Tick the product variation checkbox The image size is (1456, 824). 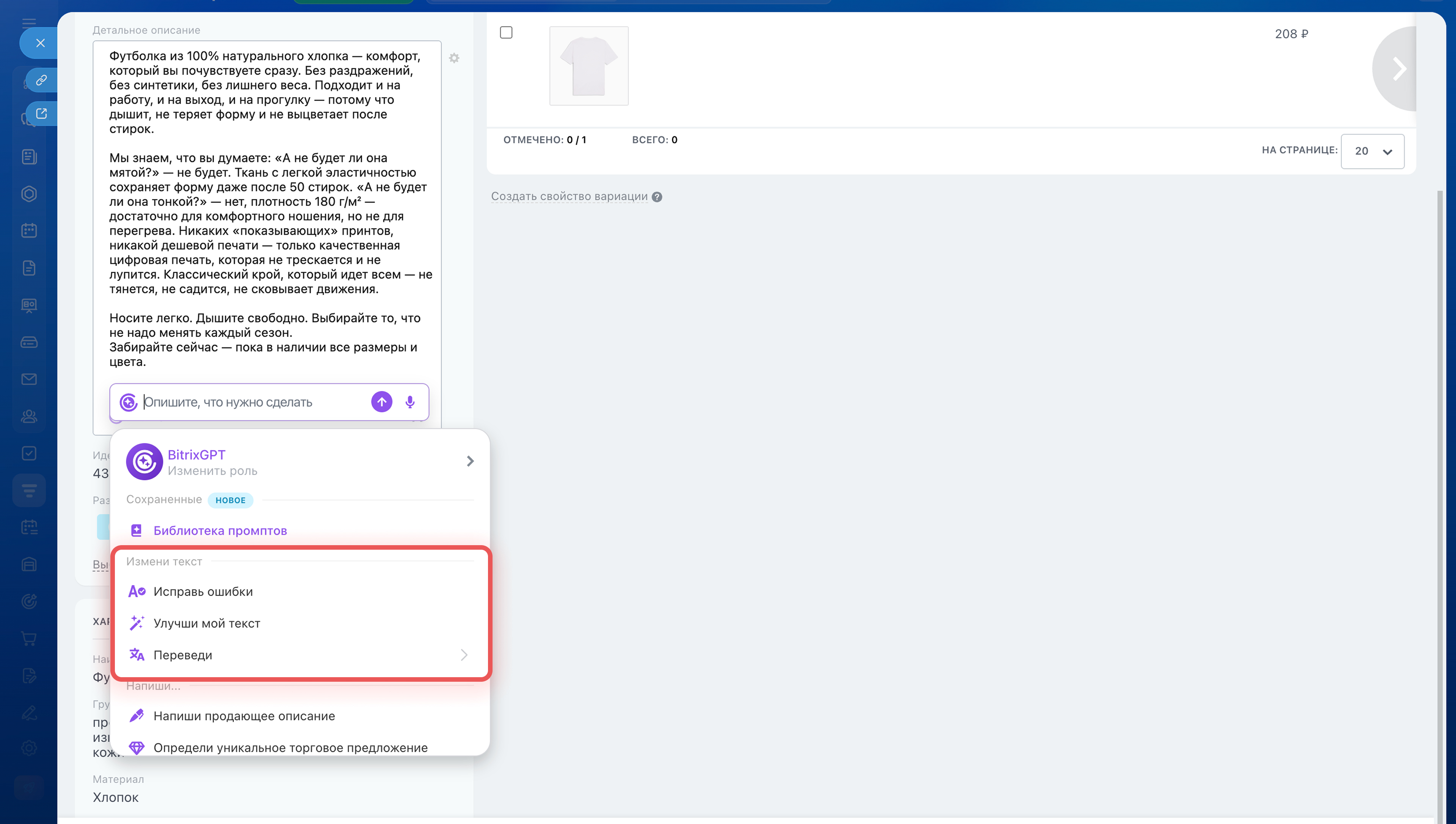[x=506, y=33]
